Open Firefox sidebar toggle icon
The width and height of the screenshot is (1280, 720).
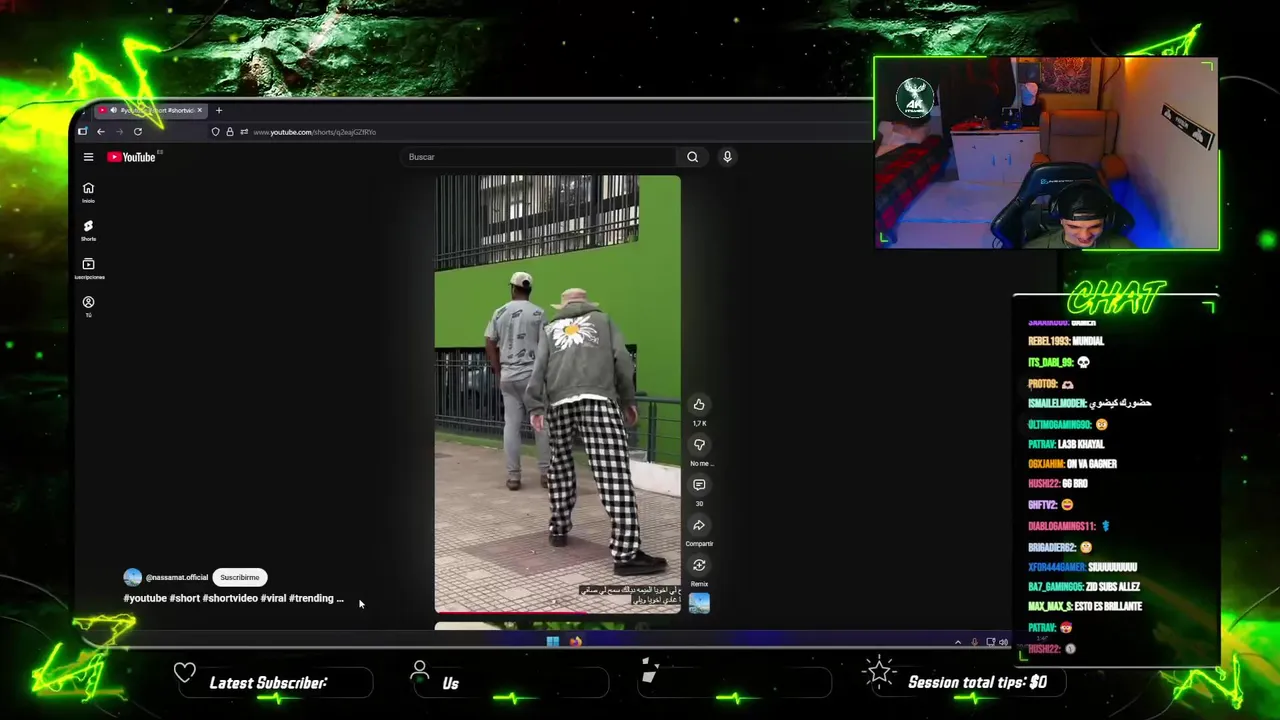[x=83, y=132]
